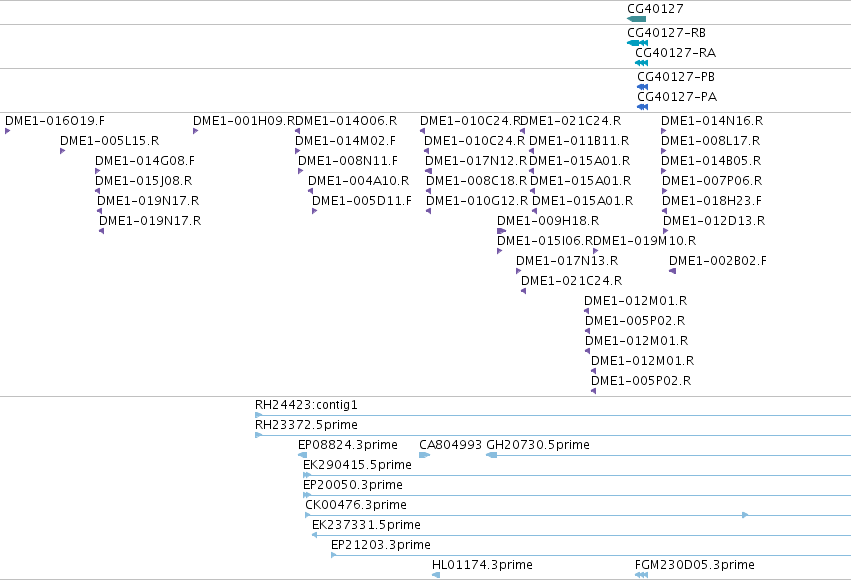Open feature DME1-016O19.F label

55,120
